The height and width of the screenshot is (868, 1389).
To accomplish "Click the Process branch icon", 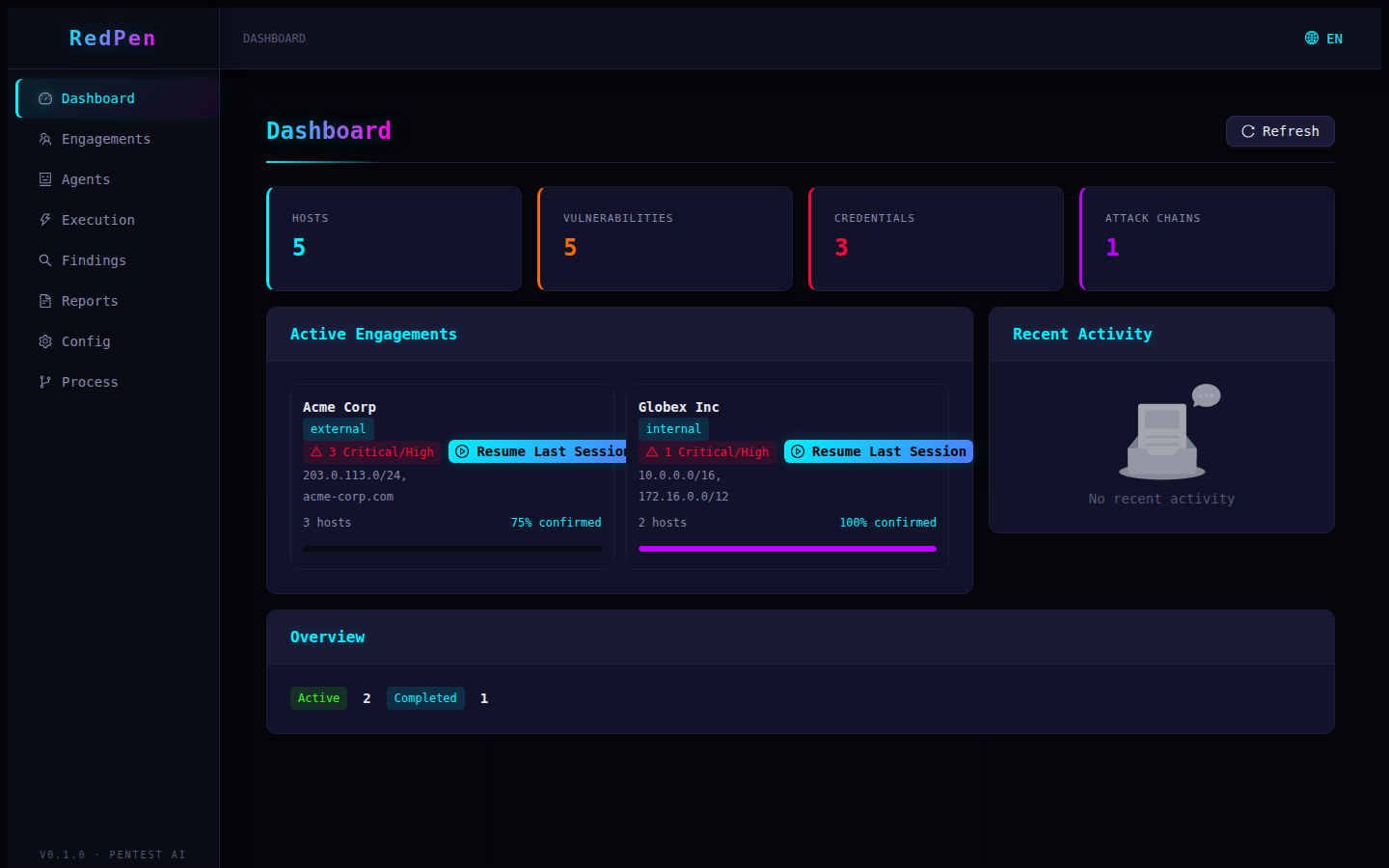I will click(x=45, y=382).
